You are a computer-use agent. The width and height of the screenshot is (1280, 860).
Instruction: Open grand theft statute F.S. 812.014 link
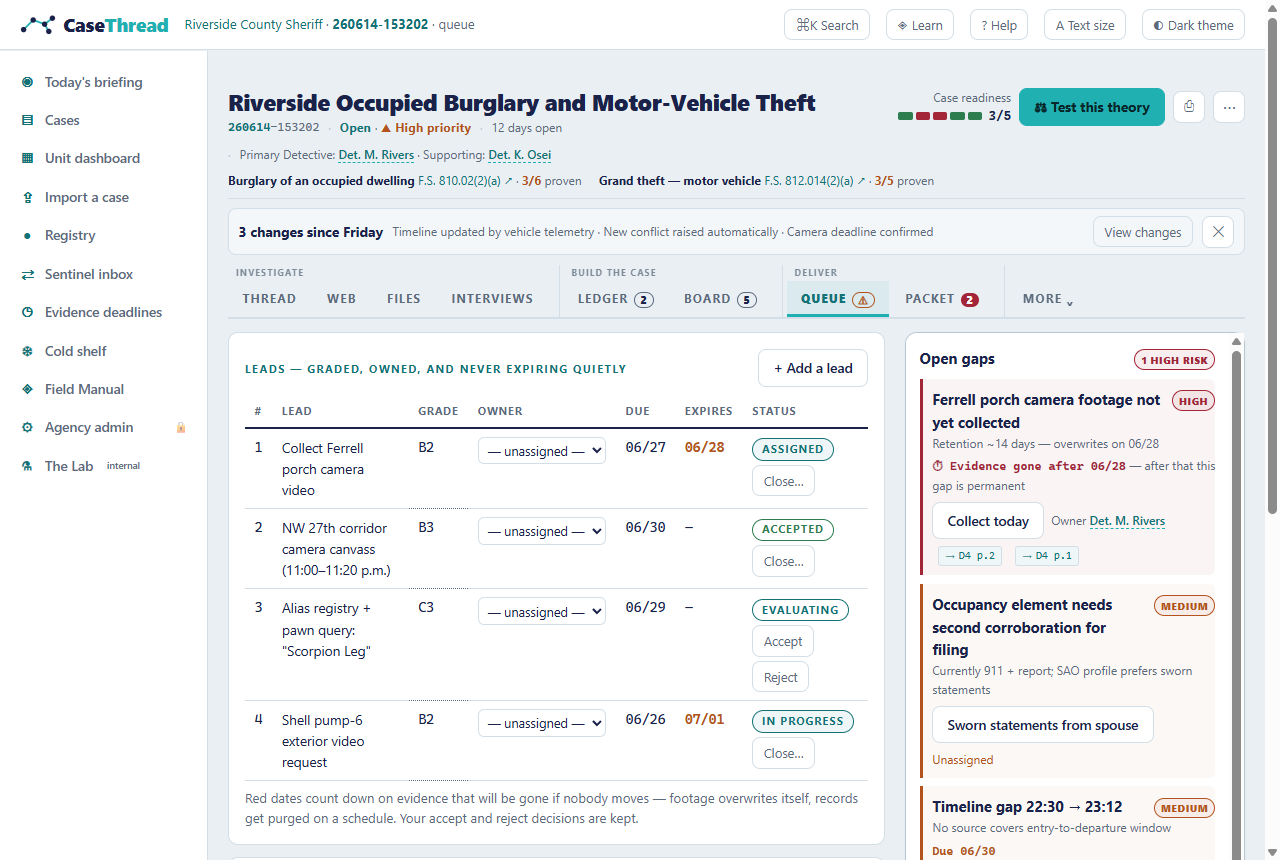tap(813, 181)
